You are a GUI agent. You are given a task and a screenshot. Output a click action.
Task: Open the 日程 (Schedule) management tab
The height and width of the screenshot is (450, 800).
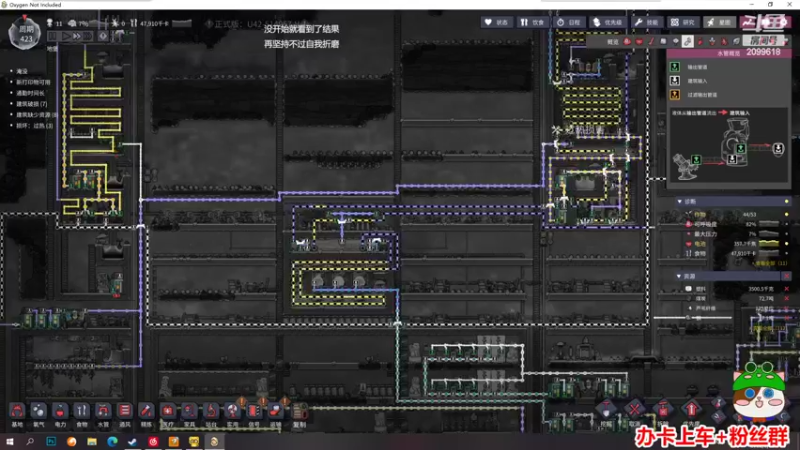point(569,22)
